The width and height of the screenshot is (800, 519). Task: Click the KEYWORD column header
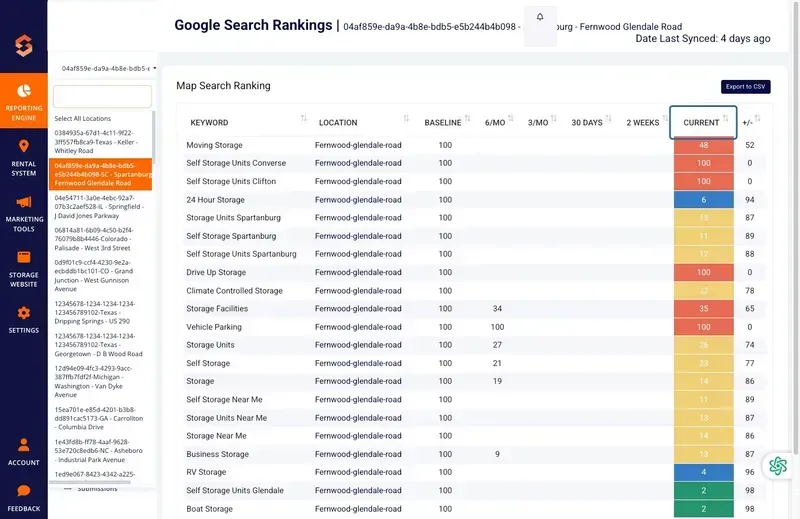click(x=209, y=122)
